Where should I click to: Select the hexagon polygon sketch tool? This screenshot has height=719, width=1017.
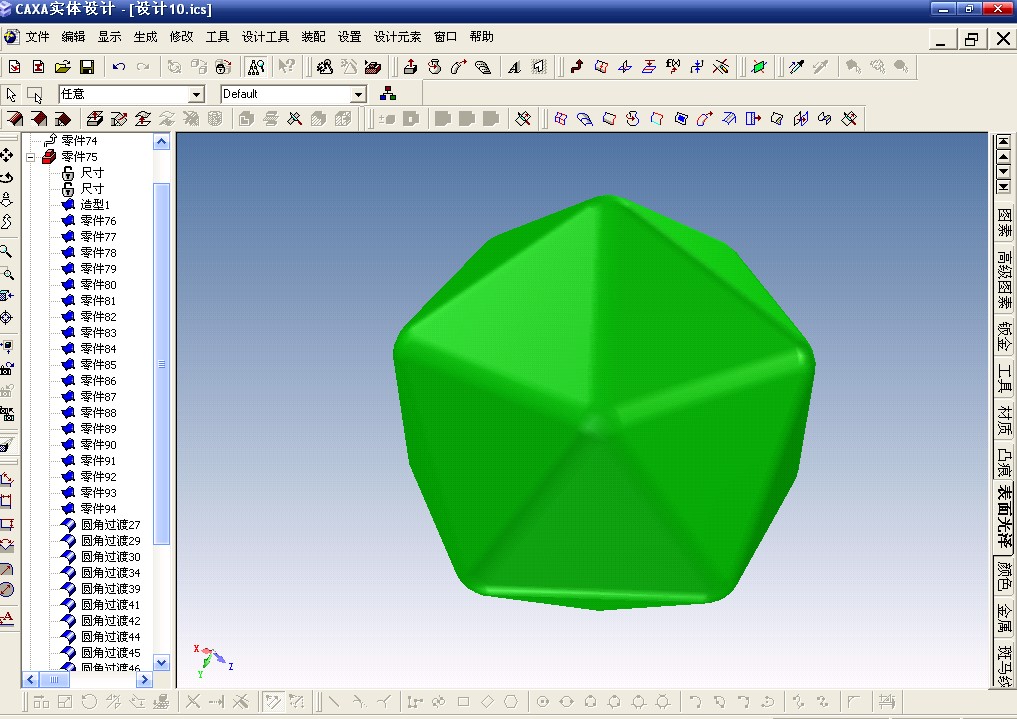(x=512, y=701)
